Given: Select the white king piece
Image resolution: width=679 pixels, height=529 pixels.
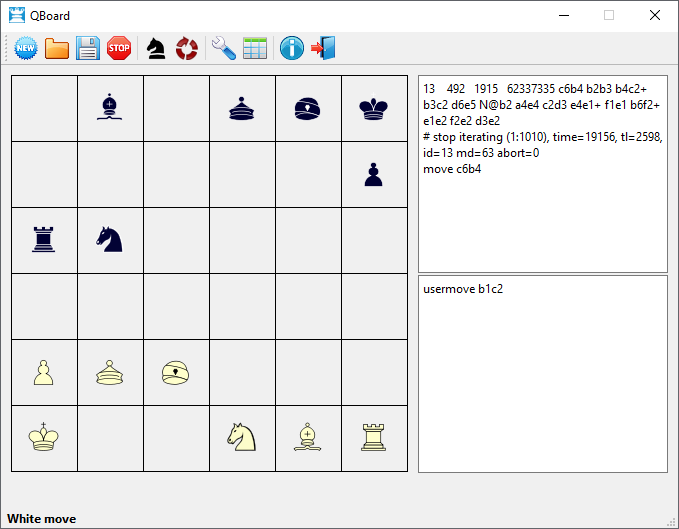Looking at the screenshot, I should pos(43,437).
